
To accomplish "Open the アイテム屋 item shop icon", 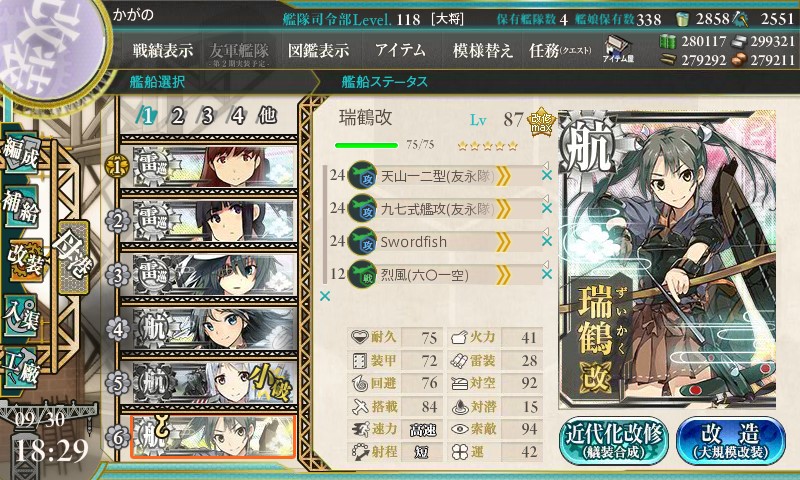I will tap(618, 49).
